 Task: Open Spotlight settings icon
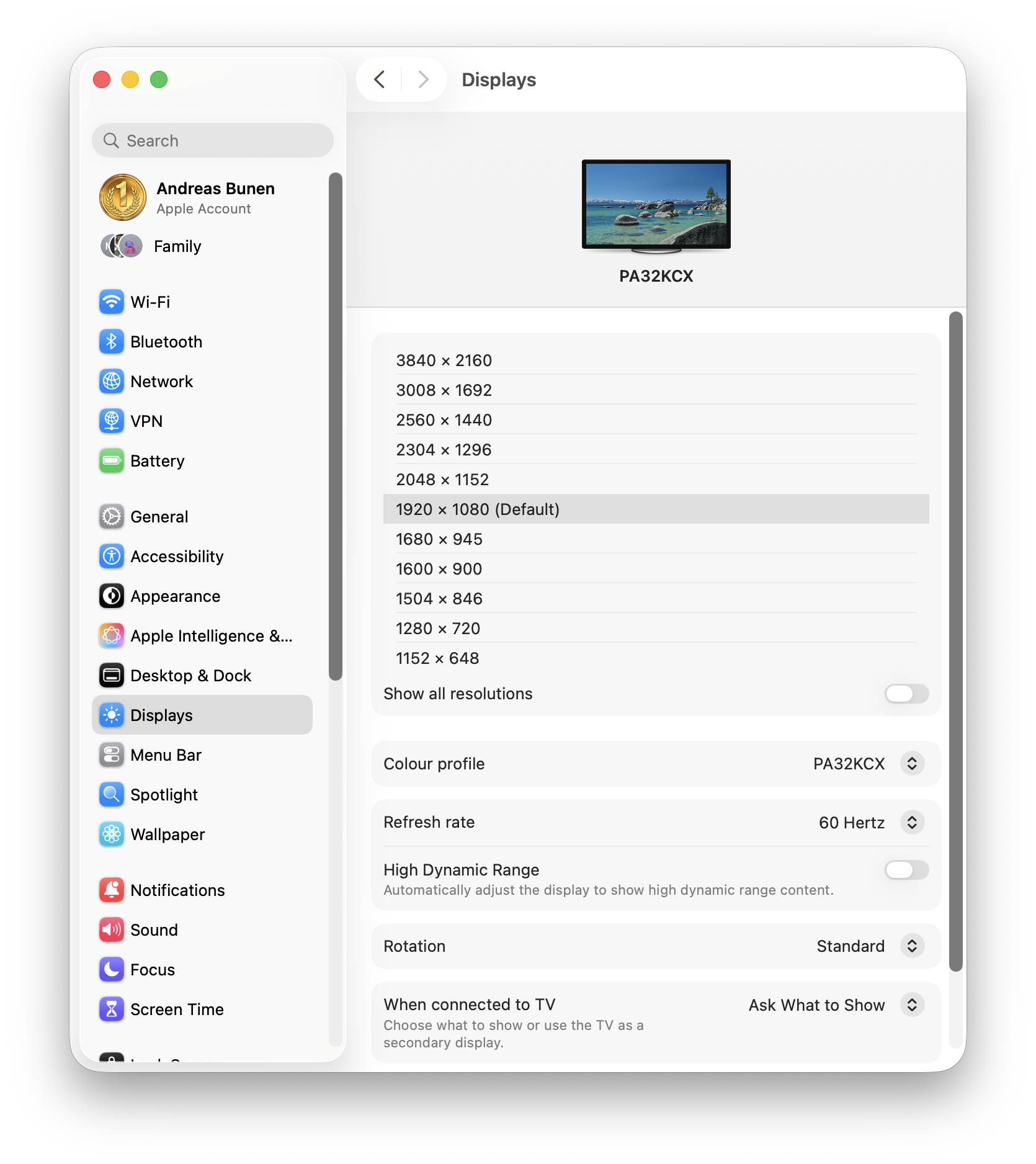pos(112,795)
